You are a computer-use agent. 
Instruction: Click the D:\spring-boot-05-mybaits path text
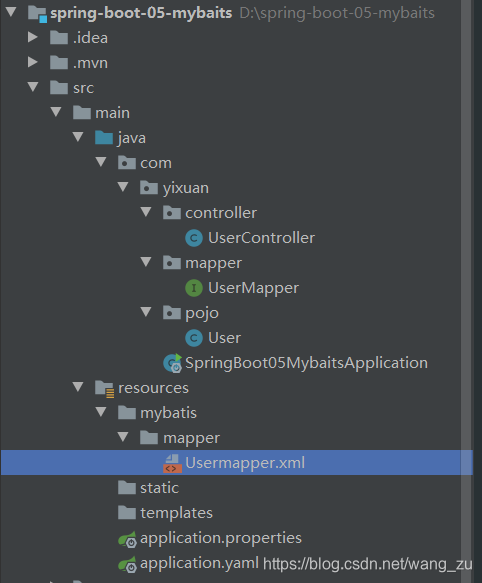(x=337, y=13)
